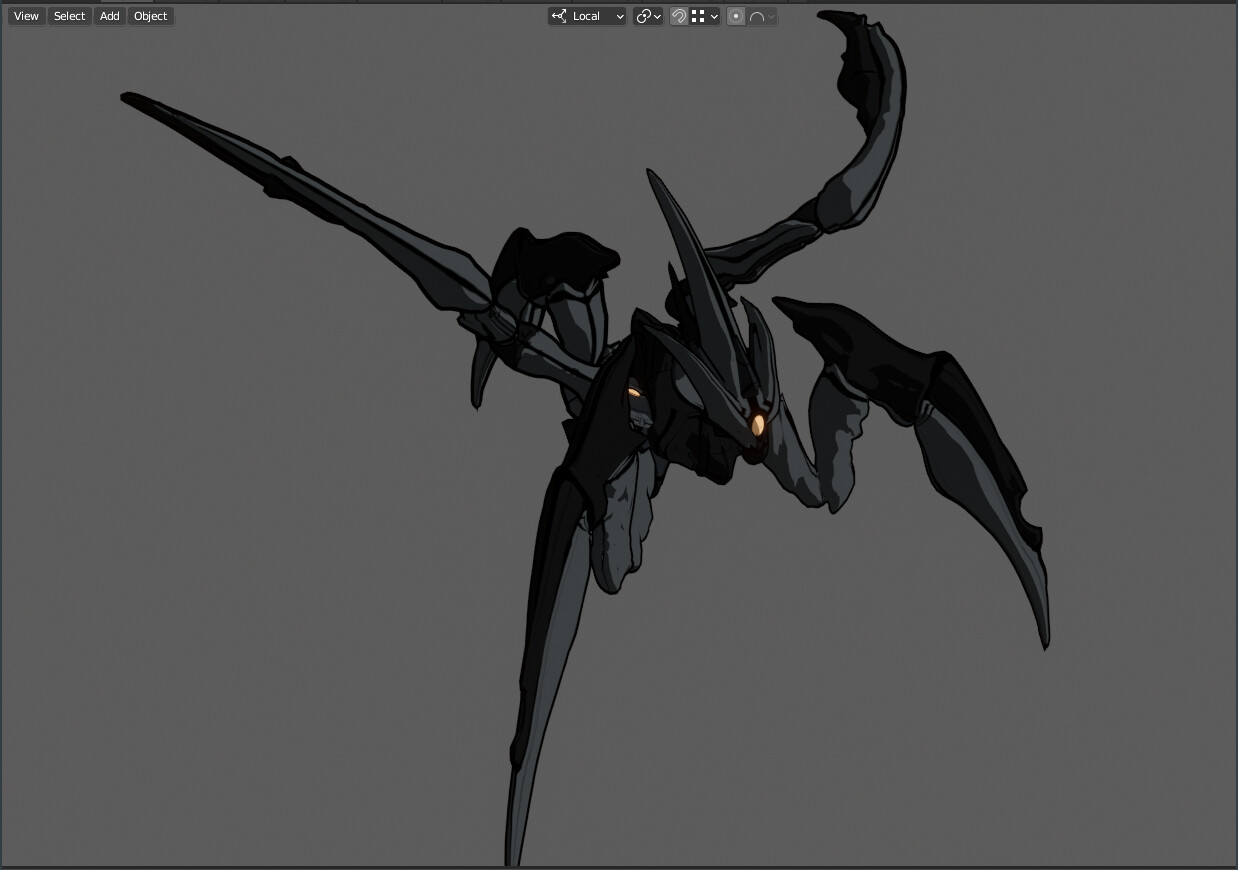This screenshot has width=1238, height=870.
Task: Open the Object menu
Action: (150, 15)
